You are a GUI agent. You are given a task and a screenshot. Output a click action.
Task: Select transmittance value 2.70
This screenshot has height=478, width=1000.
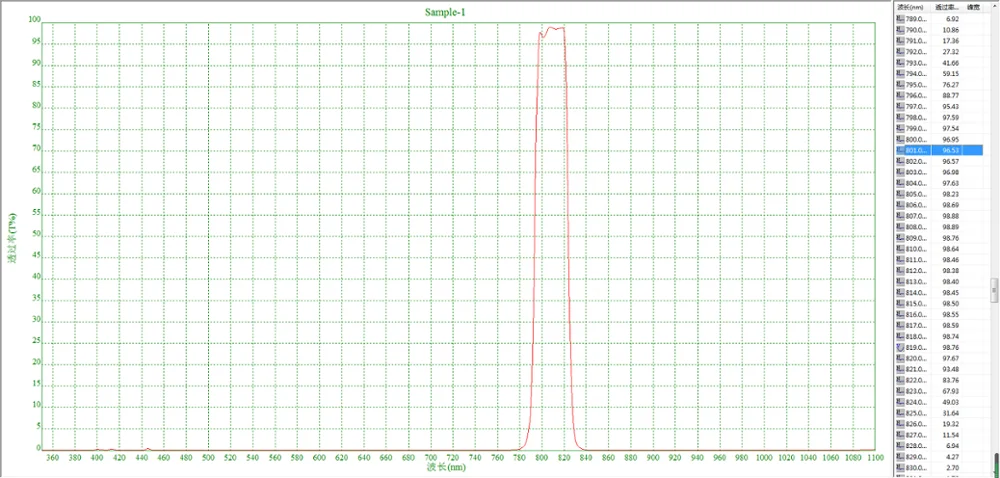coord(952,468)
